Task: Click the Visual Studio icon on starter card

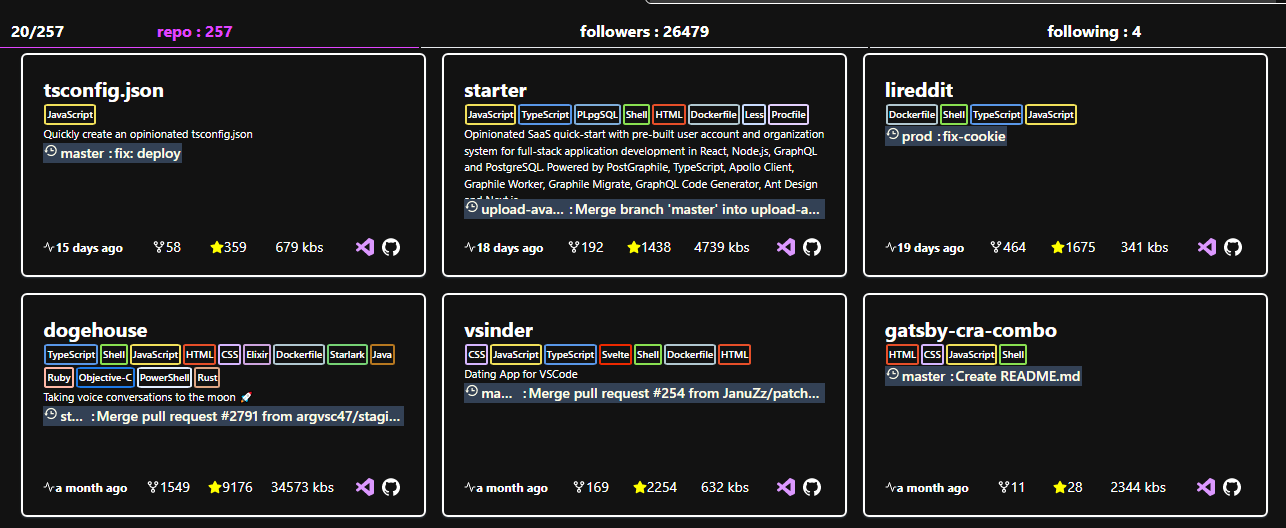Action: click(786, 247)
